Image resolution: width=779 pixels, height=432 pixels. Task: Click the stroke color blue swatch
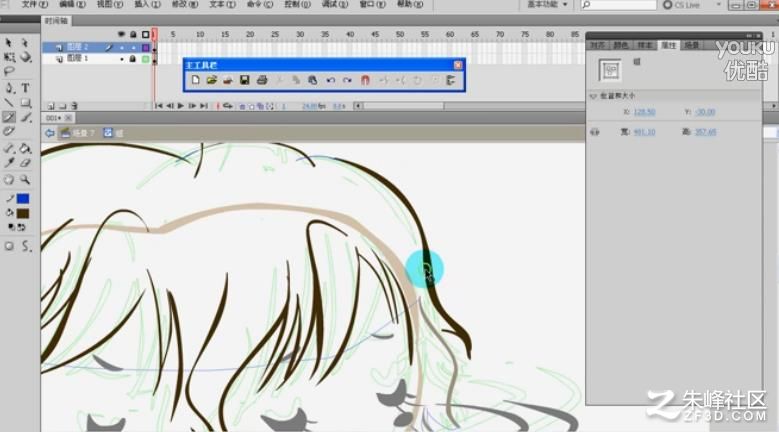tap(23, 199)
